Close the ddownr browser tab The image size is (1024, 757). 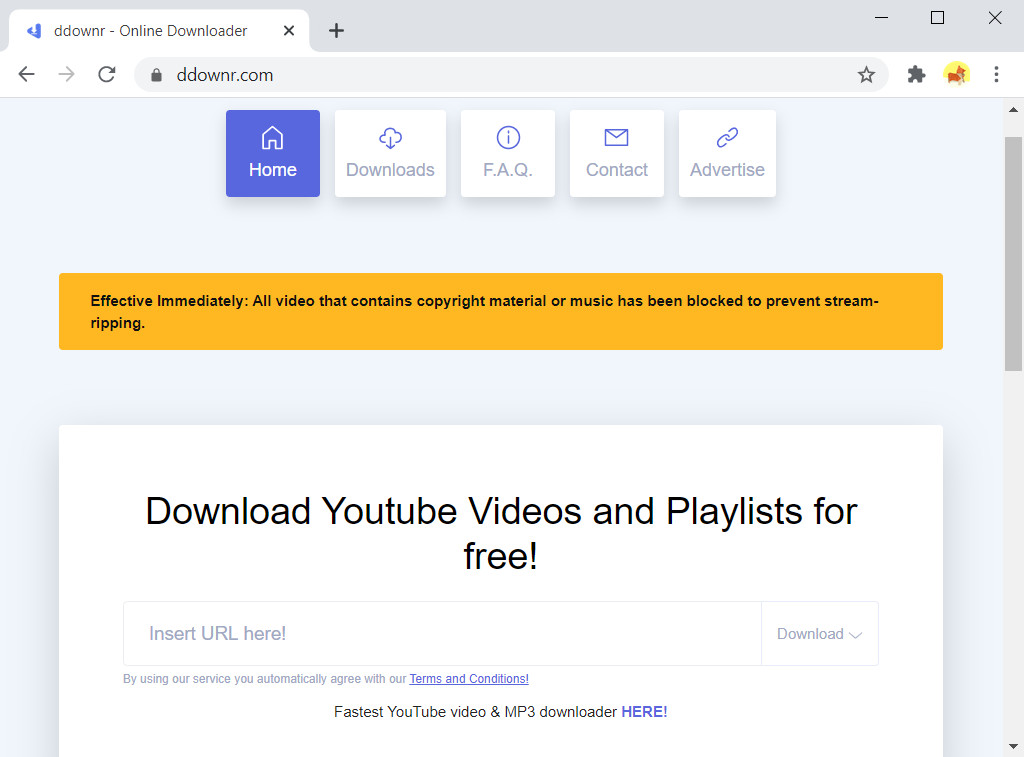(289, 31)
